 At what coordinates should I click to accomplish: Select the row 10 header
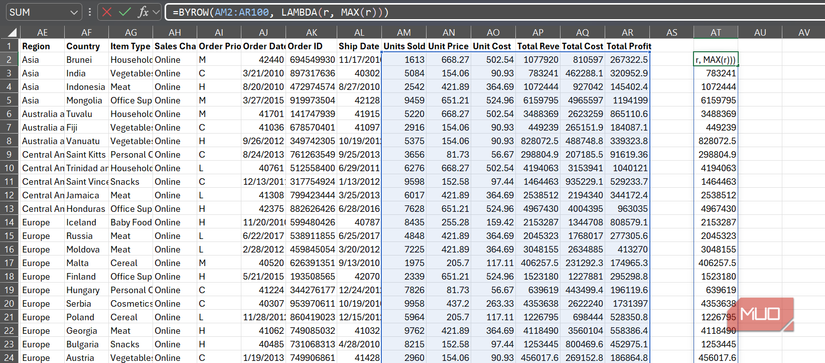pos(9,168)
